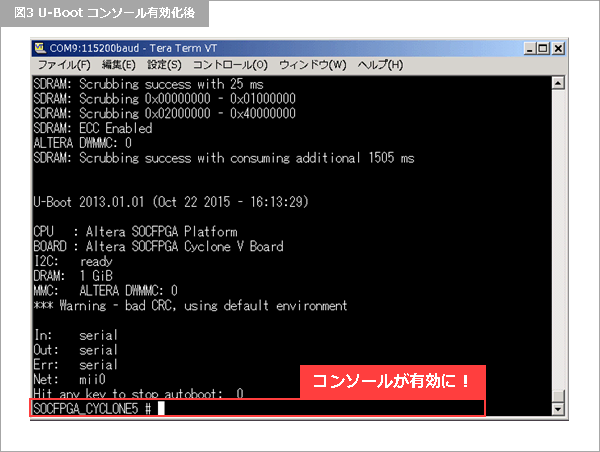Click the scrollbar down arrow
The height and width of the screenshot is (452, 600).
[558, 409]
